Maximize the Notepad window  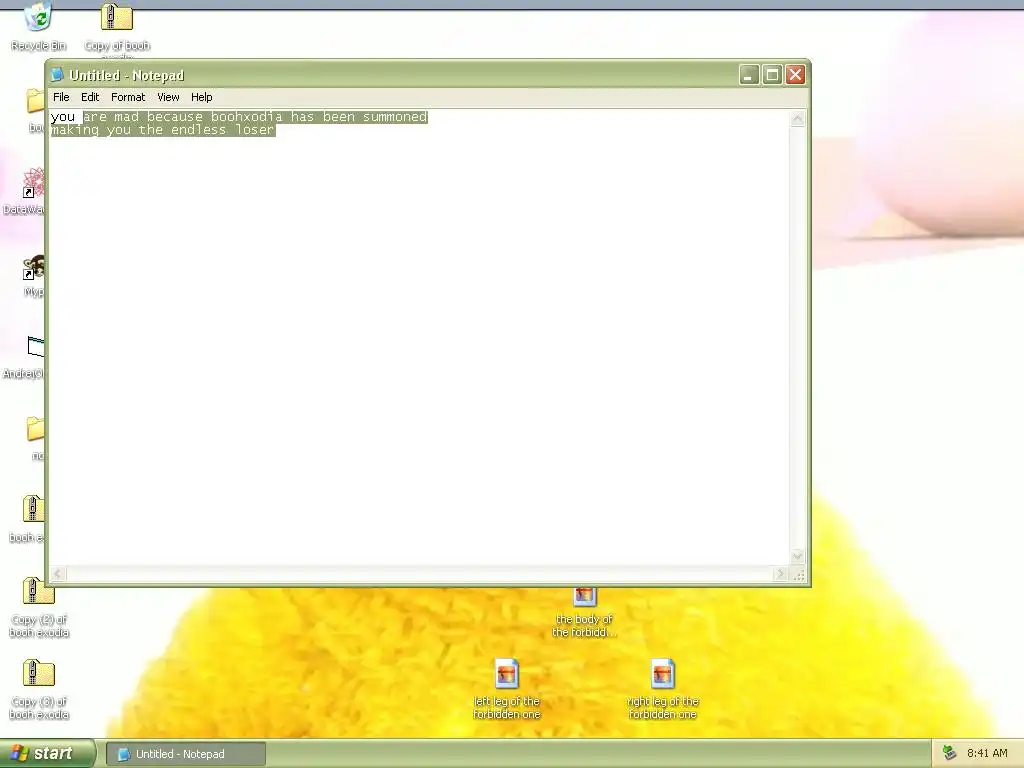772,75
